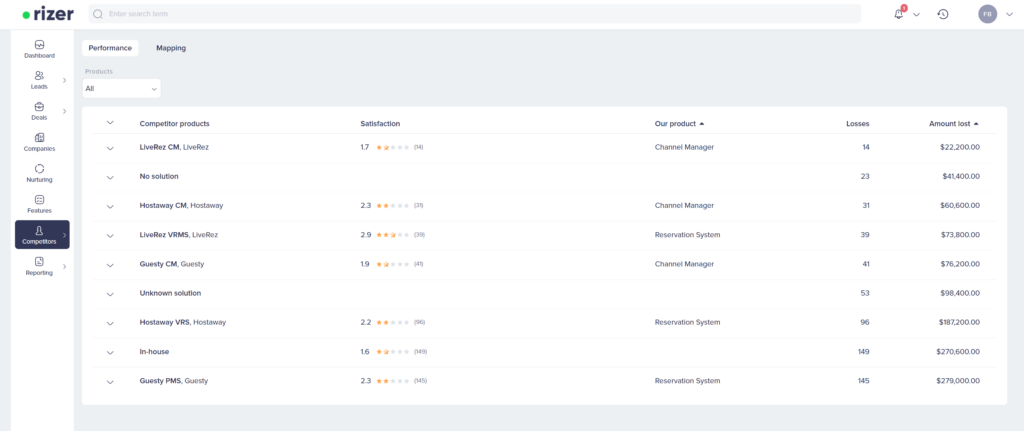Switch to the Mapping tab
This screenshot has height=431, width=1024.
171,48
